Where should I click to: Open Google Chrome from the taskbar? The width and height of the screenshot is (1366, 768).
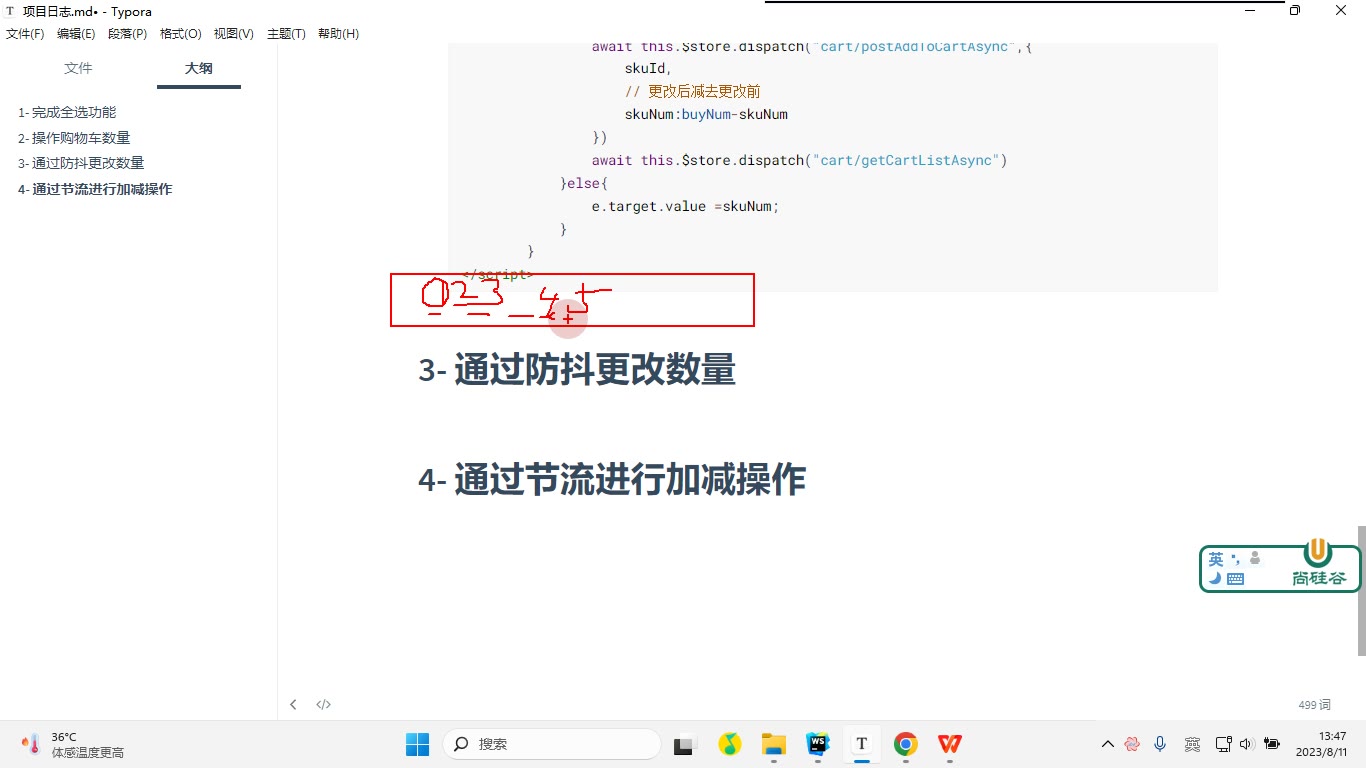pos(906,744)
